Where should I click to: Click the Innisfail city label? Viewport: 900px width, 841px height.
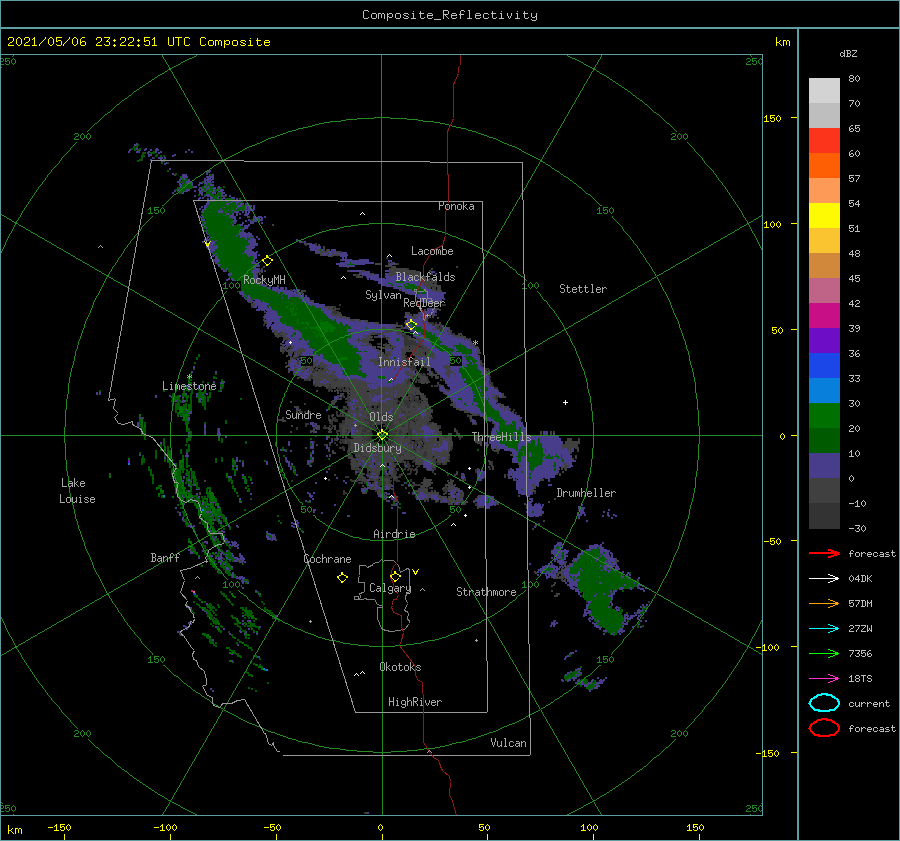pyautogui.click(x=404, y=362)
